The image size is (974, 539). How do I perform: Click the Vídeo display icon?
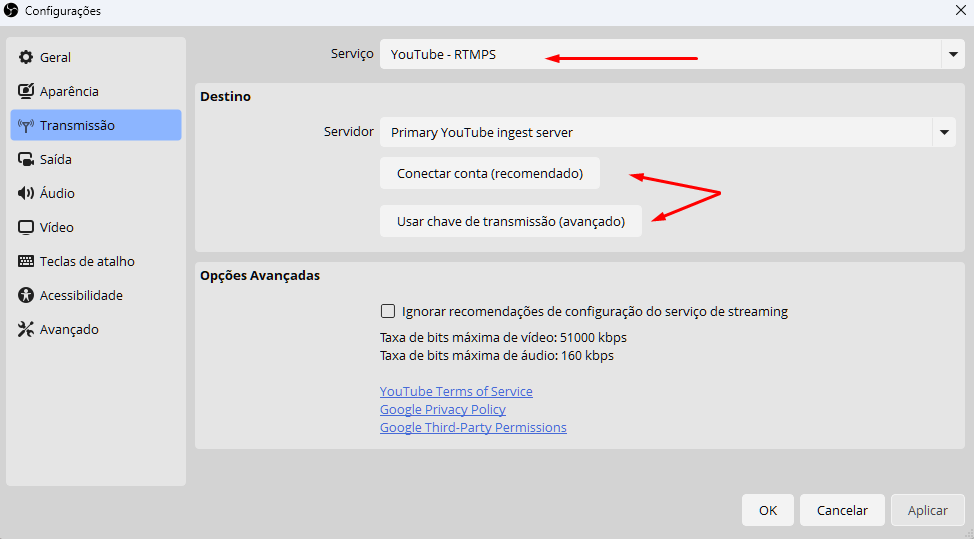[25, 227]
